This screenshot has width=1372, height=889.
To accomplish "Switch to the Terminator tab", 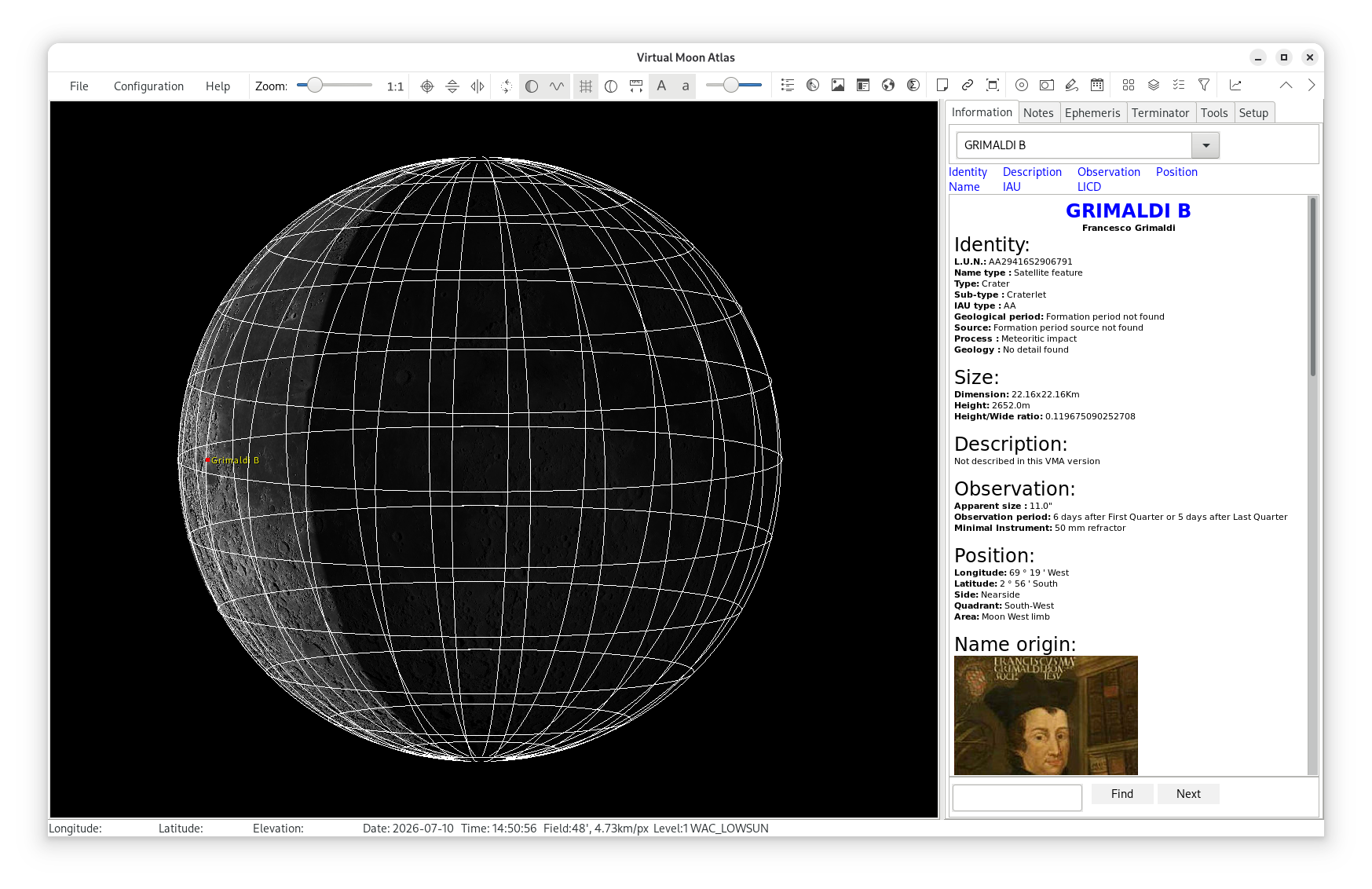I will pyautogui.click(x=1160, y=113).
